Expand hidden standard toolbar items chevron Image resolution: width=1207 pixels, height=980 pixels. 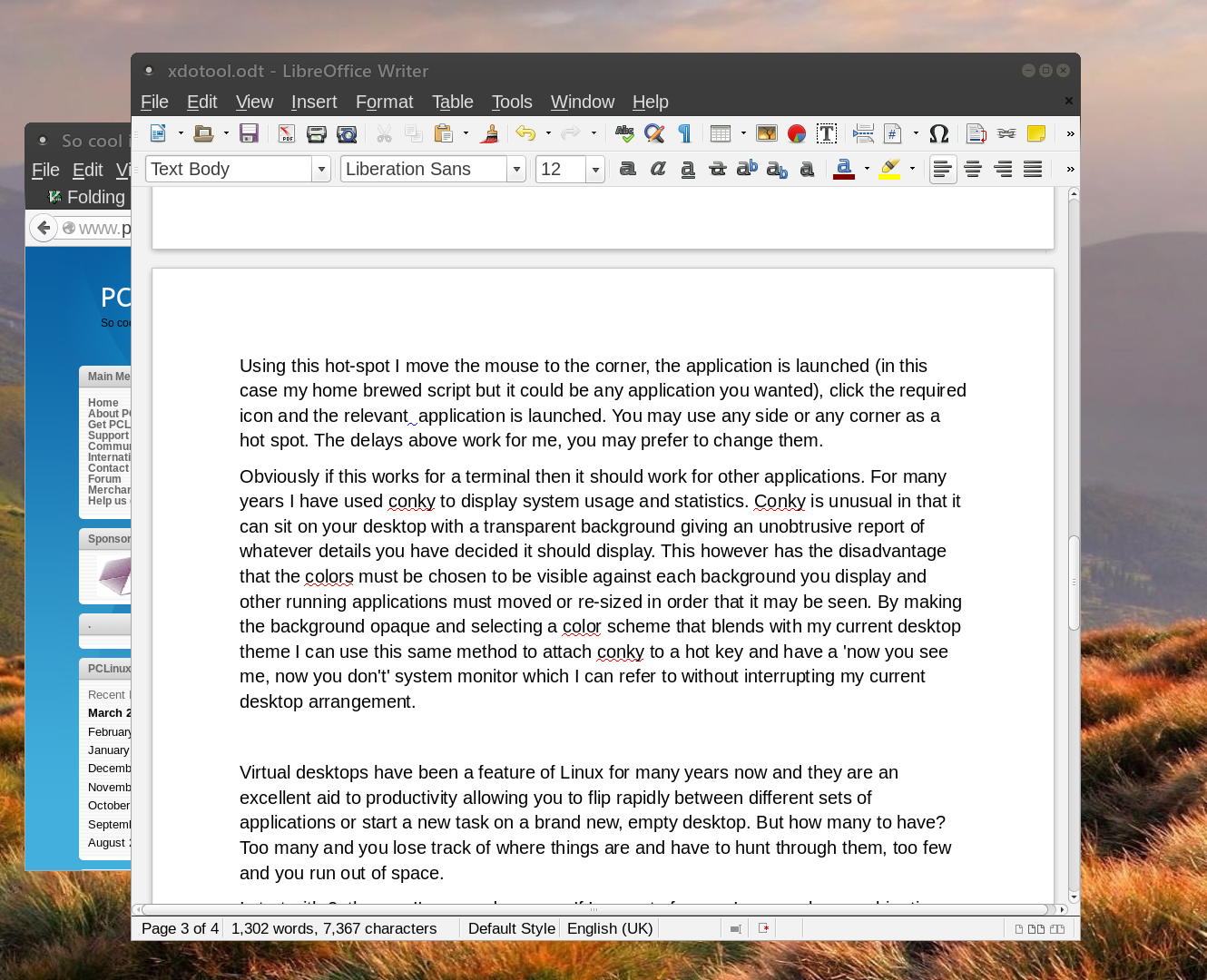1070,133
